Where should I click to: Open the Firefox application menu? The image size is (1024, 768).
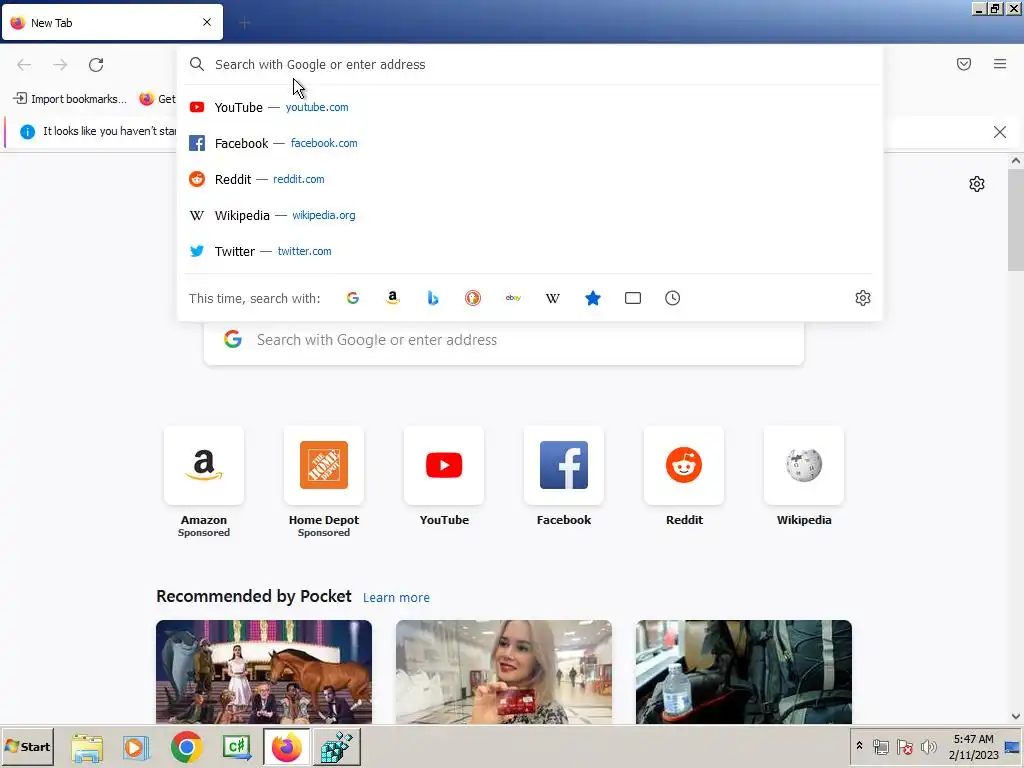click(x=1000, y=64)
